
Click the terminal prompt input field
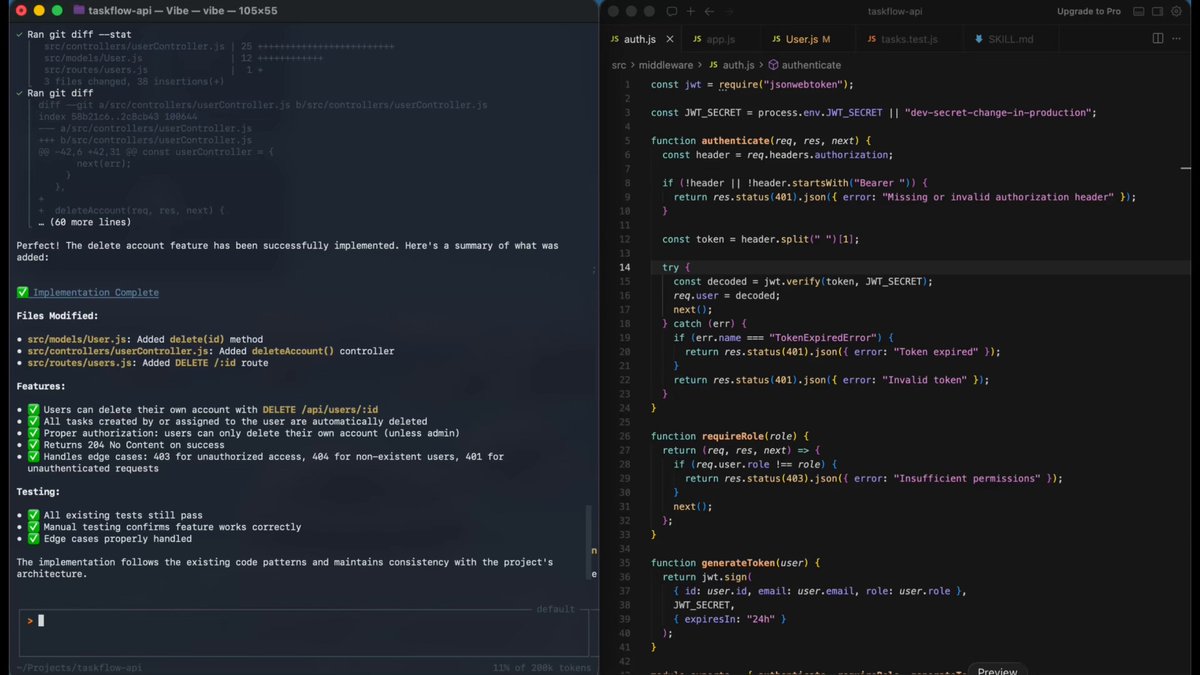[300, 621]
